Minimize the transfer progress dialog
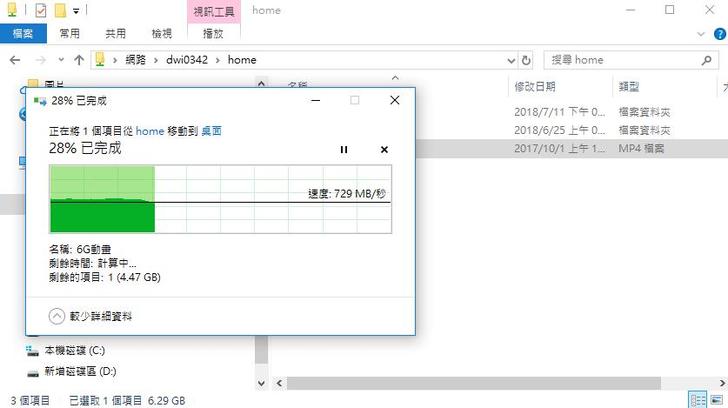The width and height of the screenshot is (728, 408). click(x=316, y=100)
